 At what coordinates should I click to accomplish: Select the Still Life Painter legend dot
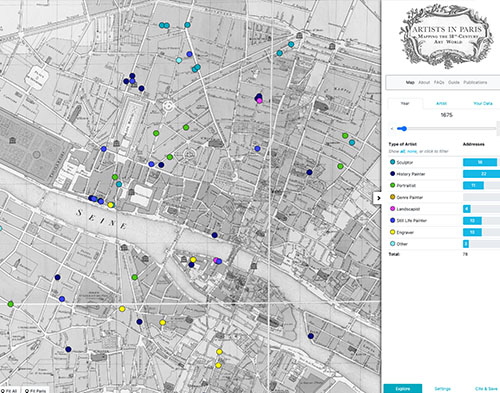[392, 220]
